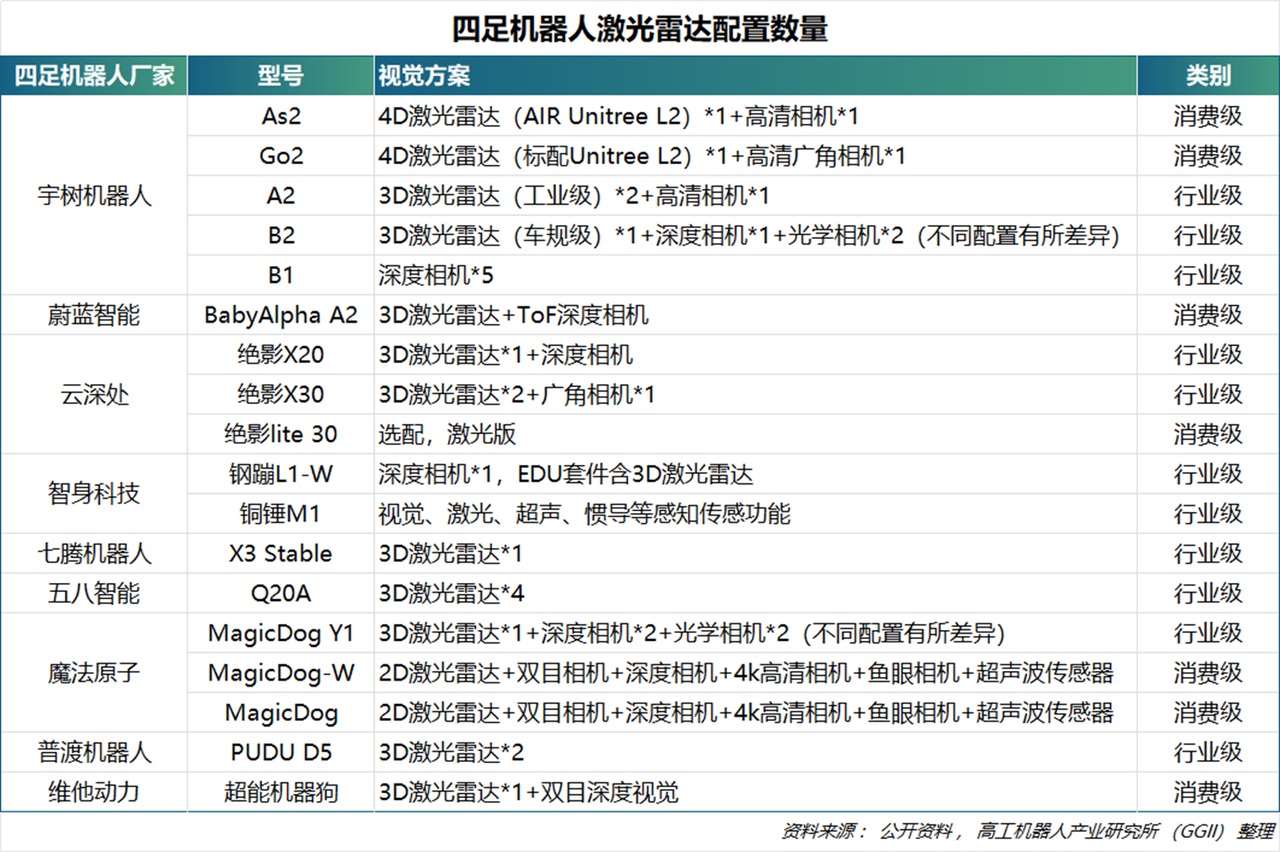Click the X3 Stable model cell
This screenshot has height=852, width=1280.
(280, 554)
